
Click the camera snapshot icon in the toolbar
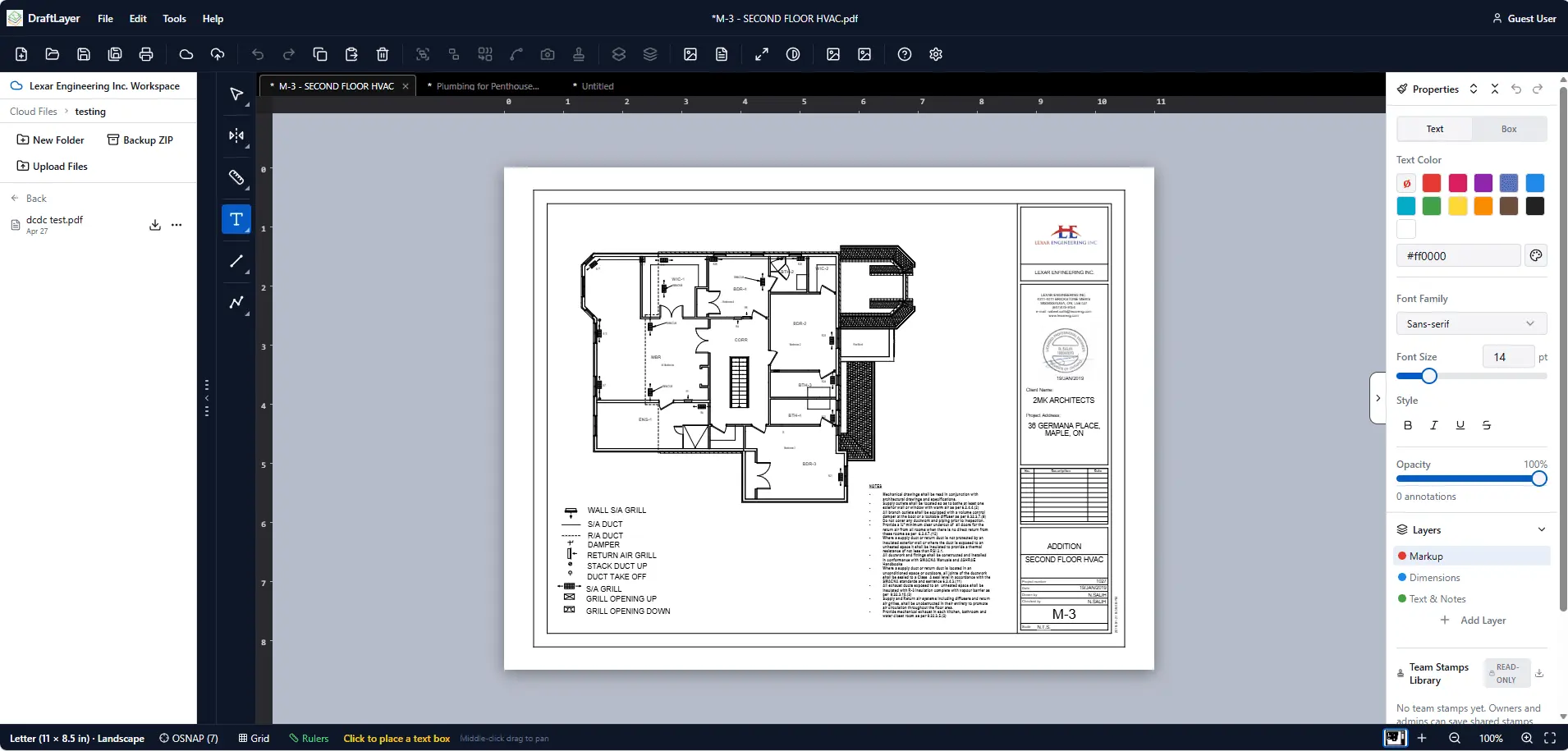(548, 54)
